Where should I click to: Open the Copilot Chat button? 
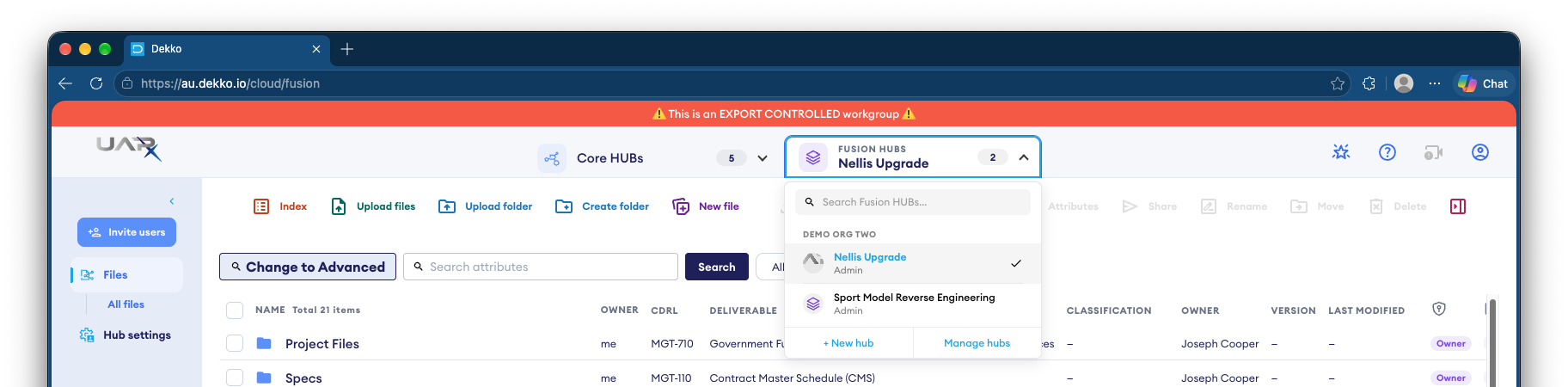1484,83
